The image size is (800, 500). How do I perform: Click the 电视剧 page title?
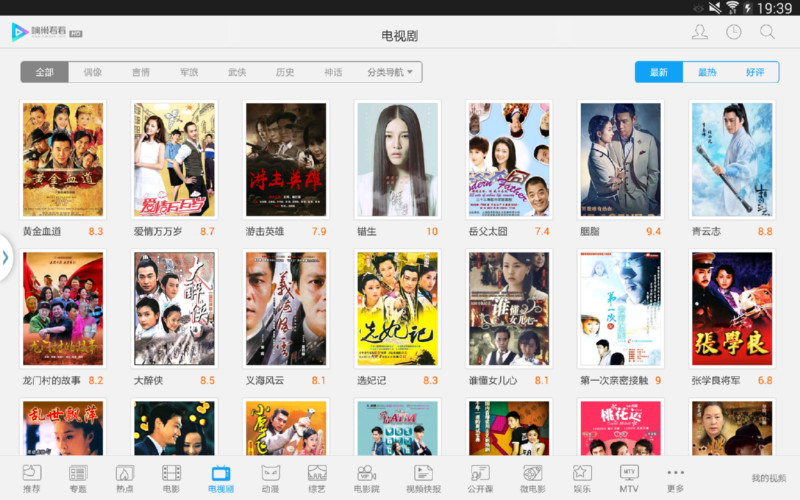pos(399,36)
